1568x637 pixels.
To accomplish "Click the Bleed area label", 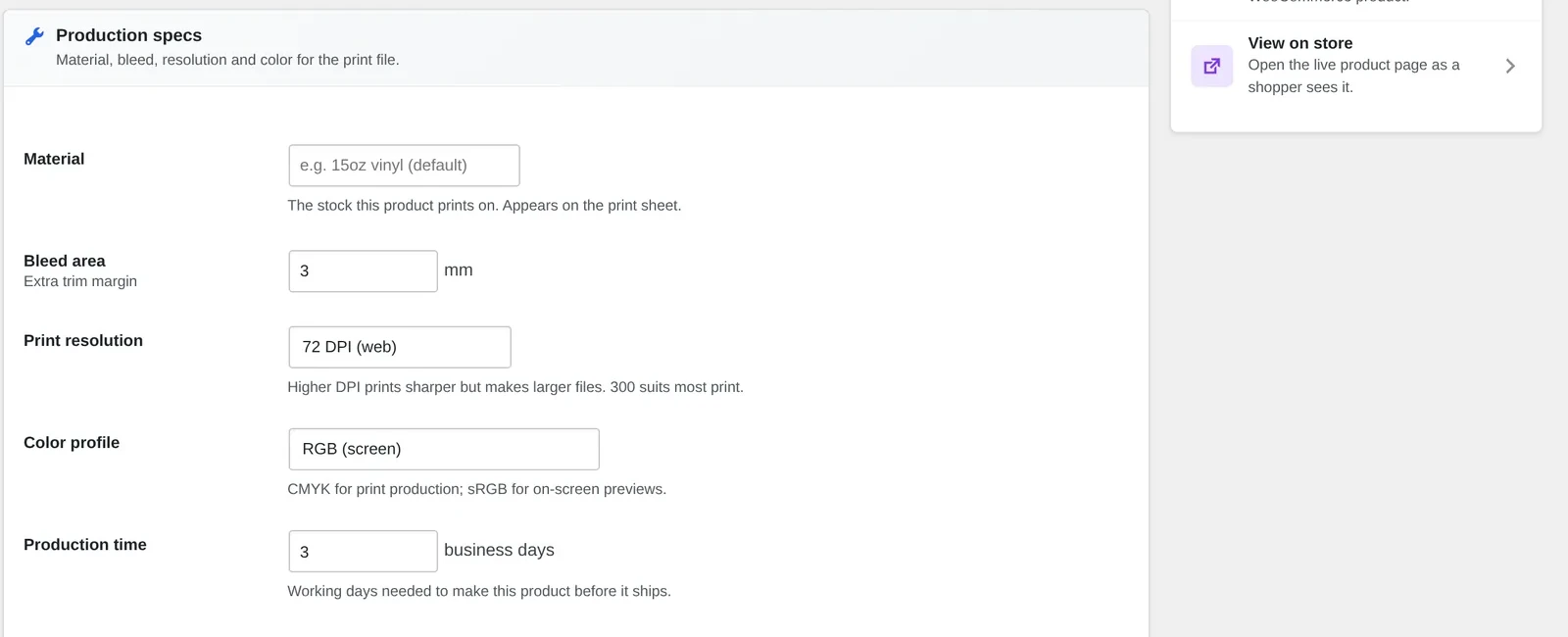I will (65, 261).
